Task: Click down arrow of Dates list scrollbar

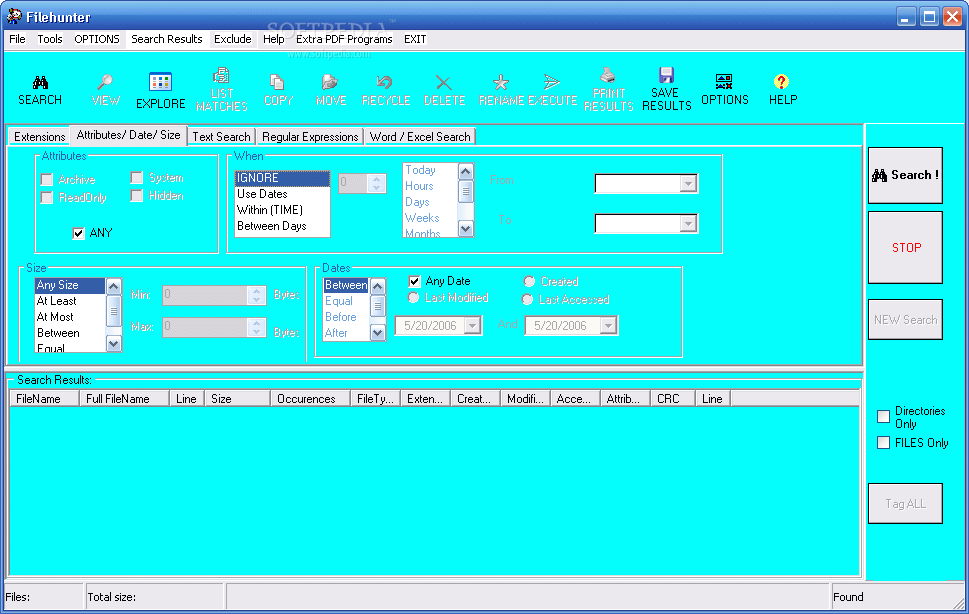Action: coord(378,333)
